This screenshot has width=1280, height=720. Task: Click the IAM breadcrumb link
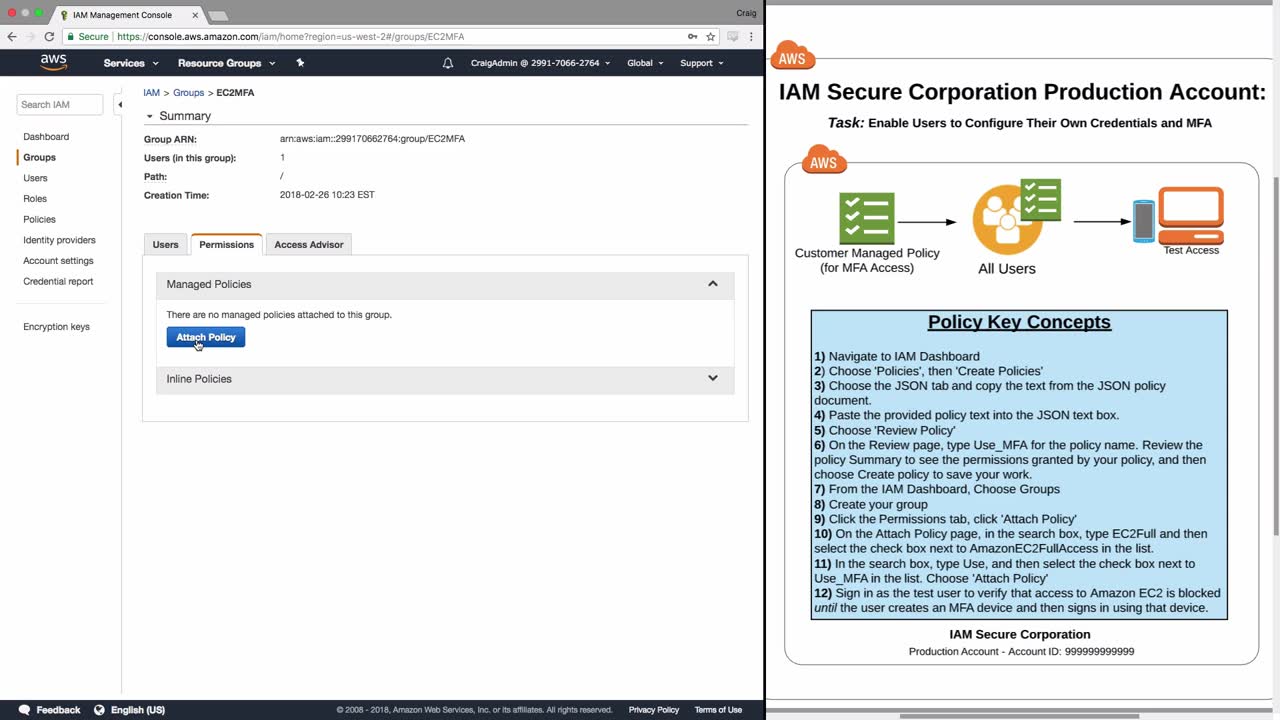click(x=151, y=93)
